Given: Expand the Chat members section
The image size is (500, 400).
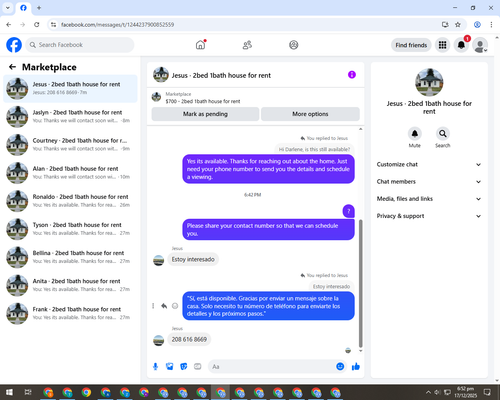Looking at the screenshot, I should 429,182.
